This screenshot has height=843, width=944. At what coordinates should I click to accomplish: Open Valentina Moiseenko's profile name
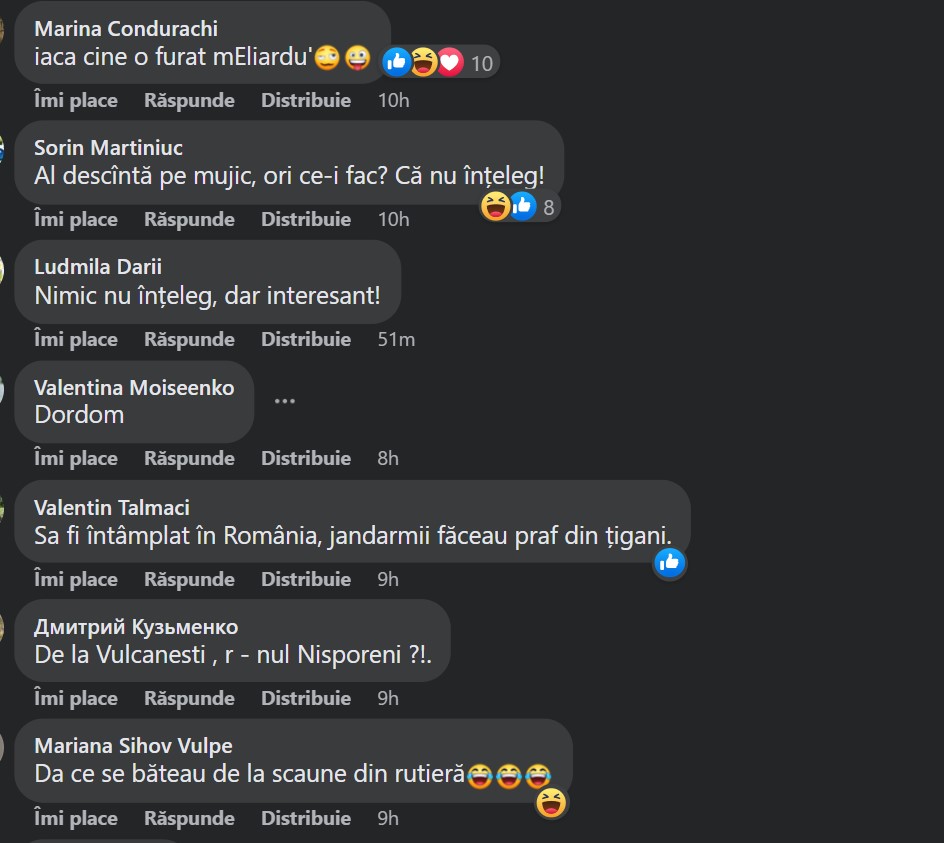pyautogui.click(x=134, y=388)
